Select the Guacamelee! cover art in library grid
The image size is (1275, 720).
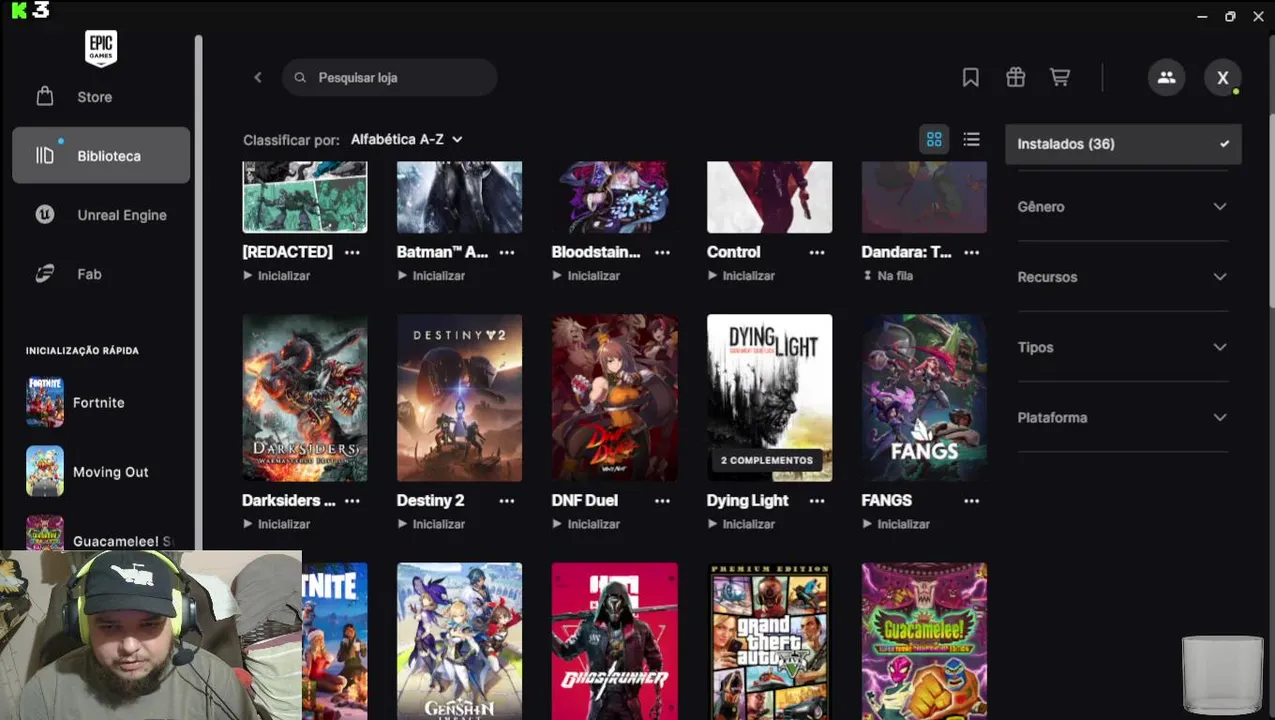[925, 641]
